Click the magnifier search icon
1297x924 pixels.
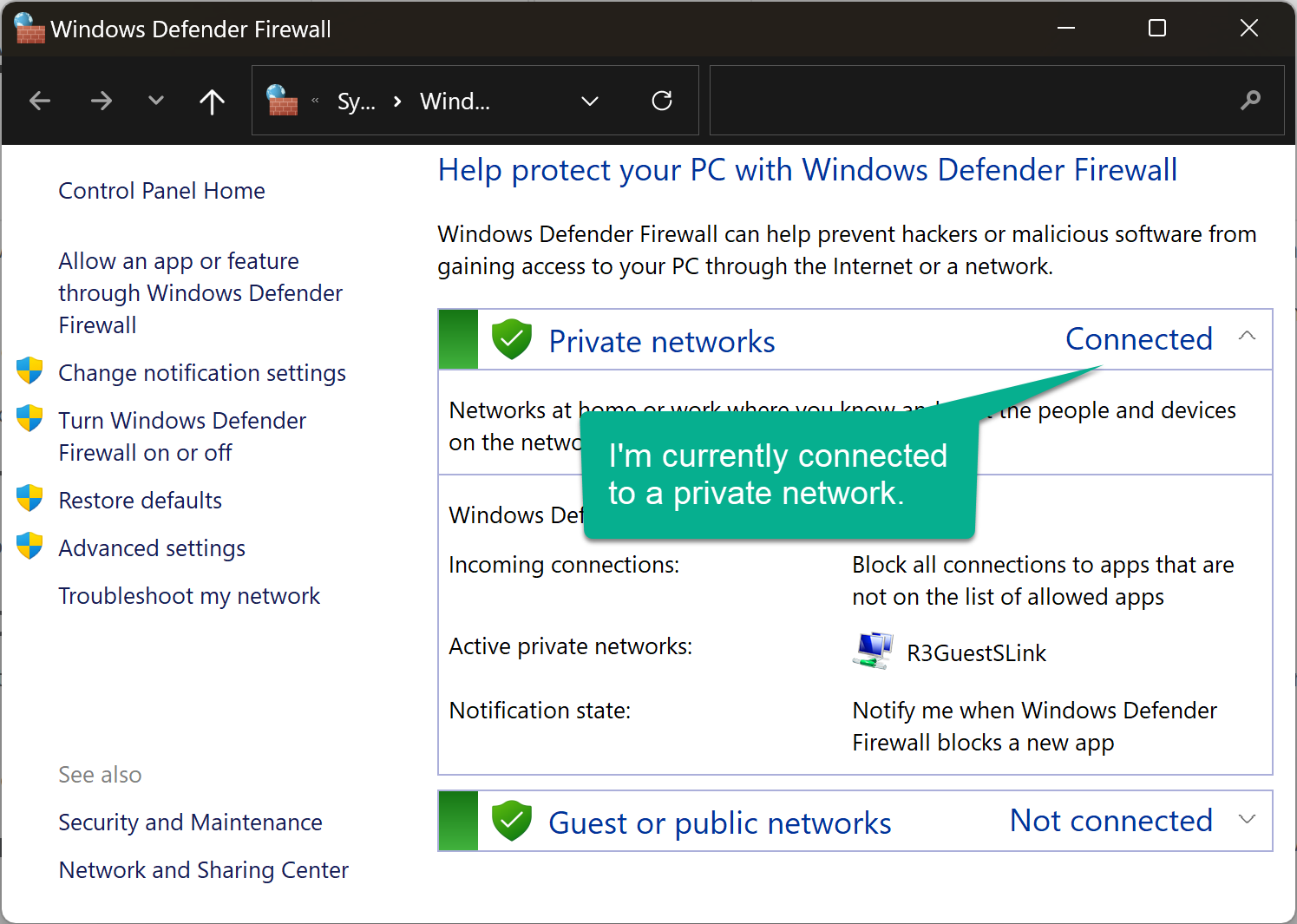1250,101
